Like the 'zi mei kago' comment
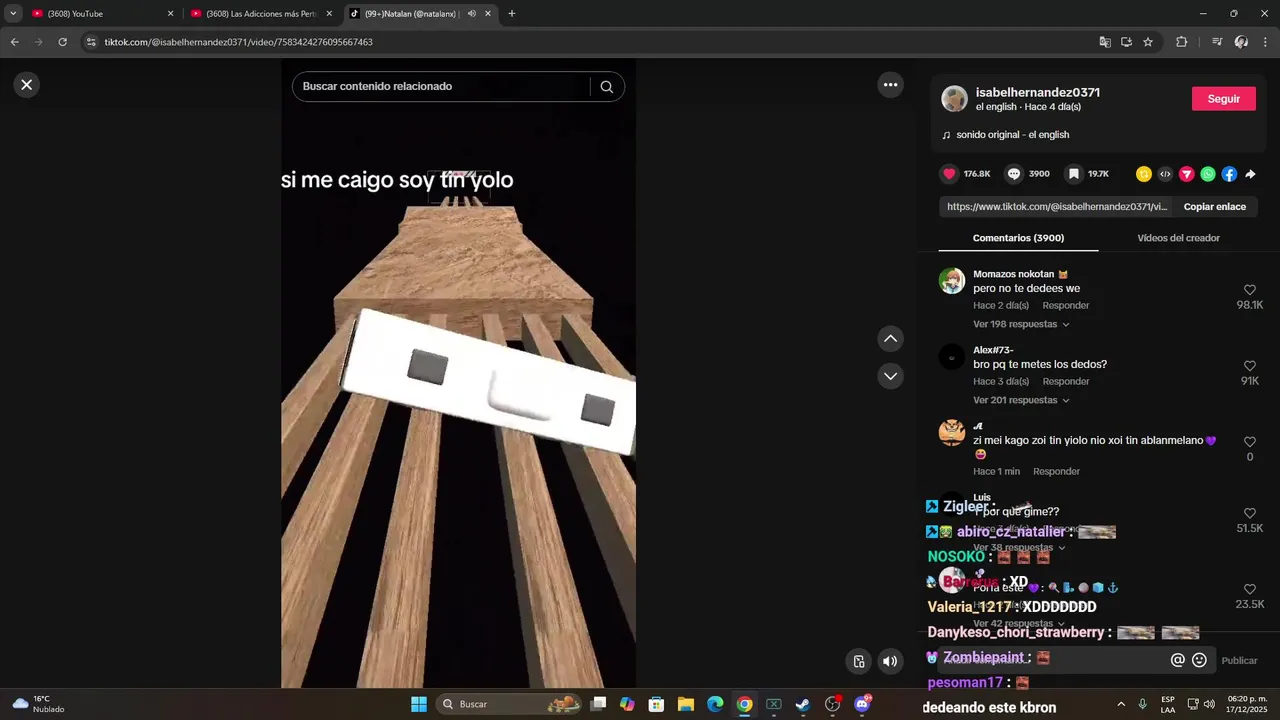This screenshot has height=720, width=1280. (x=1249, y=442)
